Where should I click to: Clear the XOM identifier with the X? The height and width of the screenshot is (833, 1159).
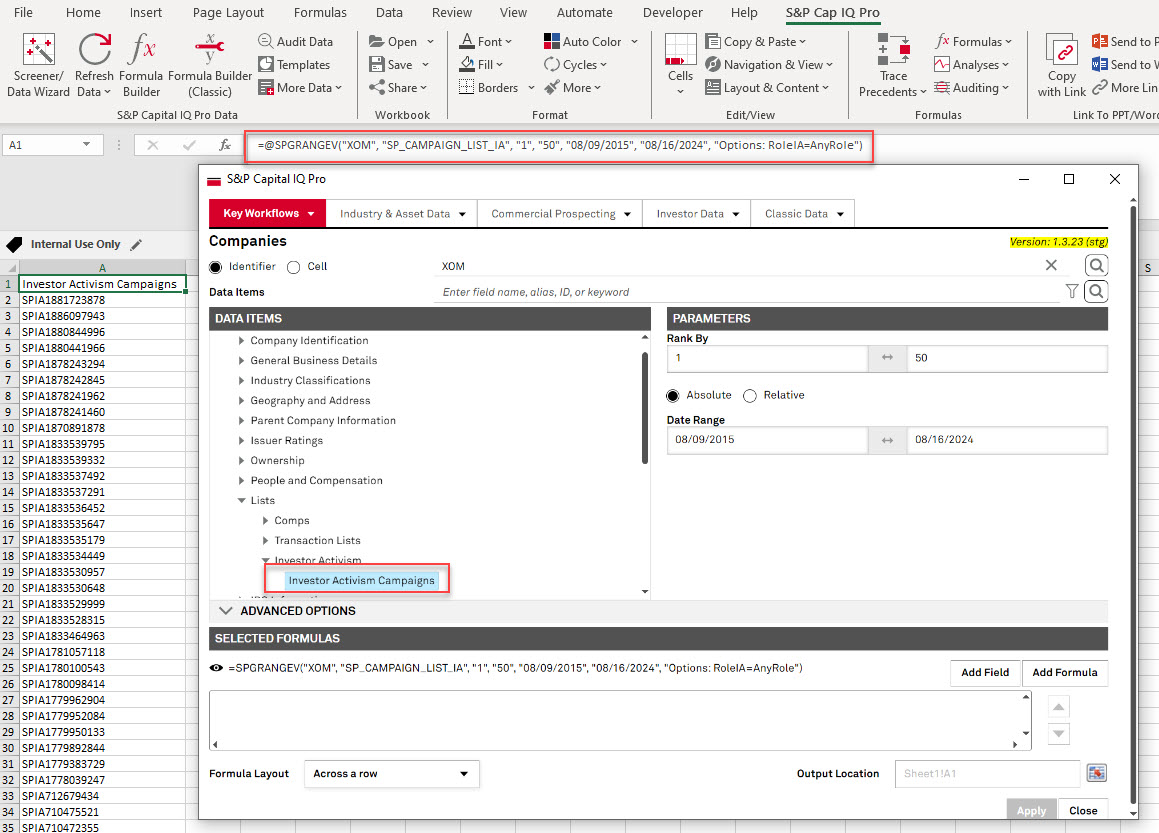tap(1050, 265)
